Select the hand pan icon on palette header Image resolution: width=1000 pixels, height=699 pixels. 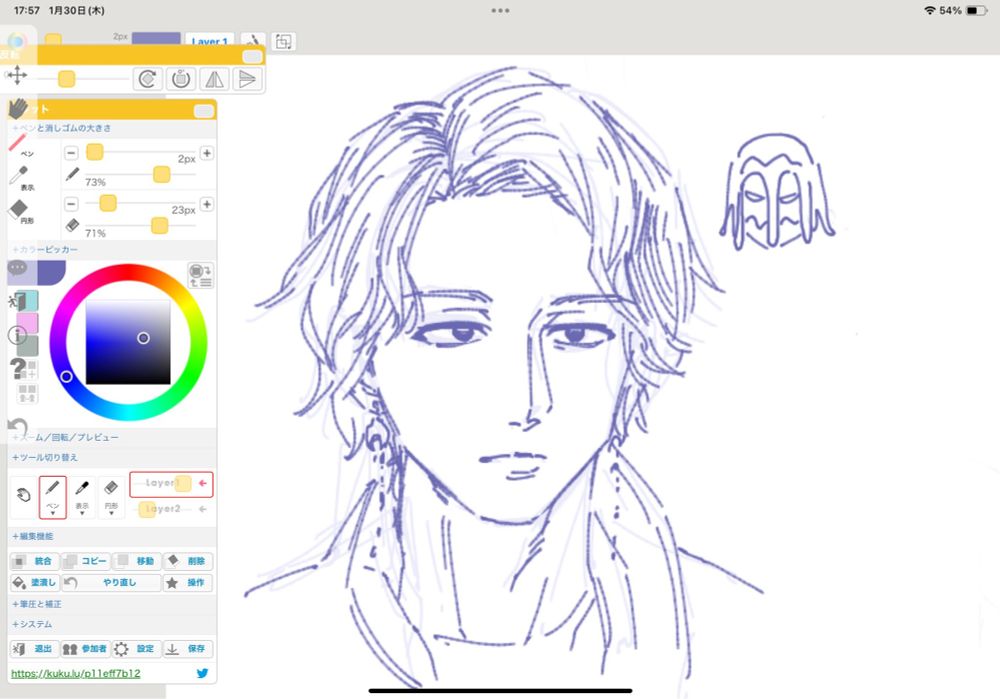[18, 108]
